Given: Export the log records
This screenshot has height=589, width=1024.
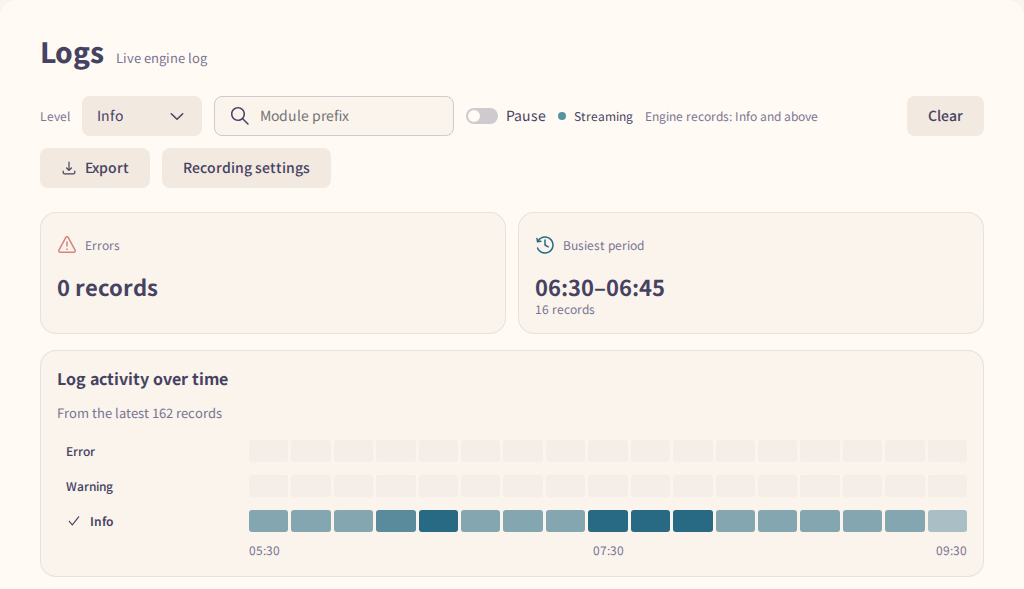Looking at the screenshot, I should 95,168.
